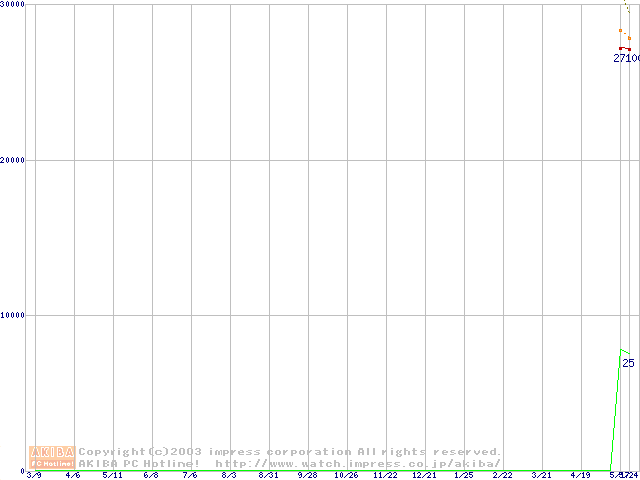Click the 30000 y-axis label

pos(13,5)
